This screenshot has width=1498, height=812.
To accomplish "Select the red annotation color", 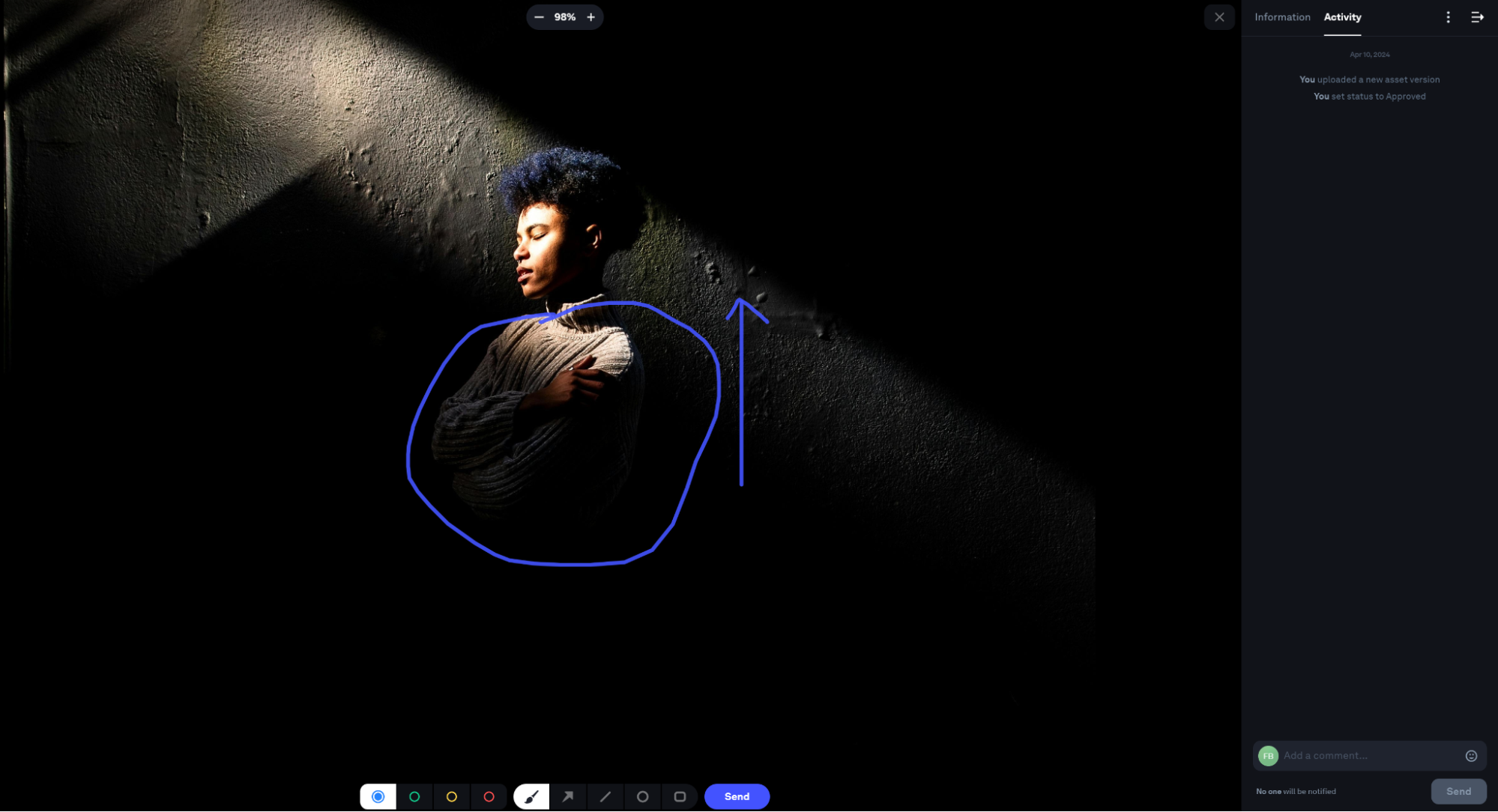I will tap(489, 796).
